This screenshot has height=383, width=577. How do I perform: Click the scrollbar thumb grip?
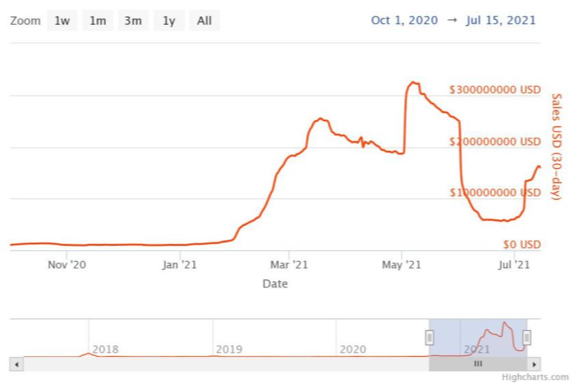pyautogui.click(x=478, y=364)
